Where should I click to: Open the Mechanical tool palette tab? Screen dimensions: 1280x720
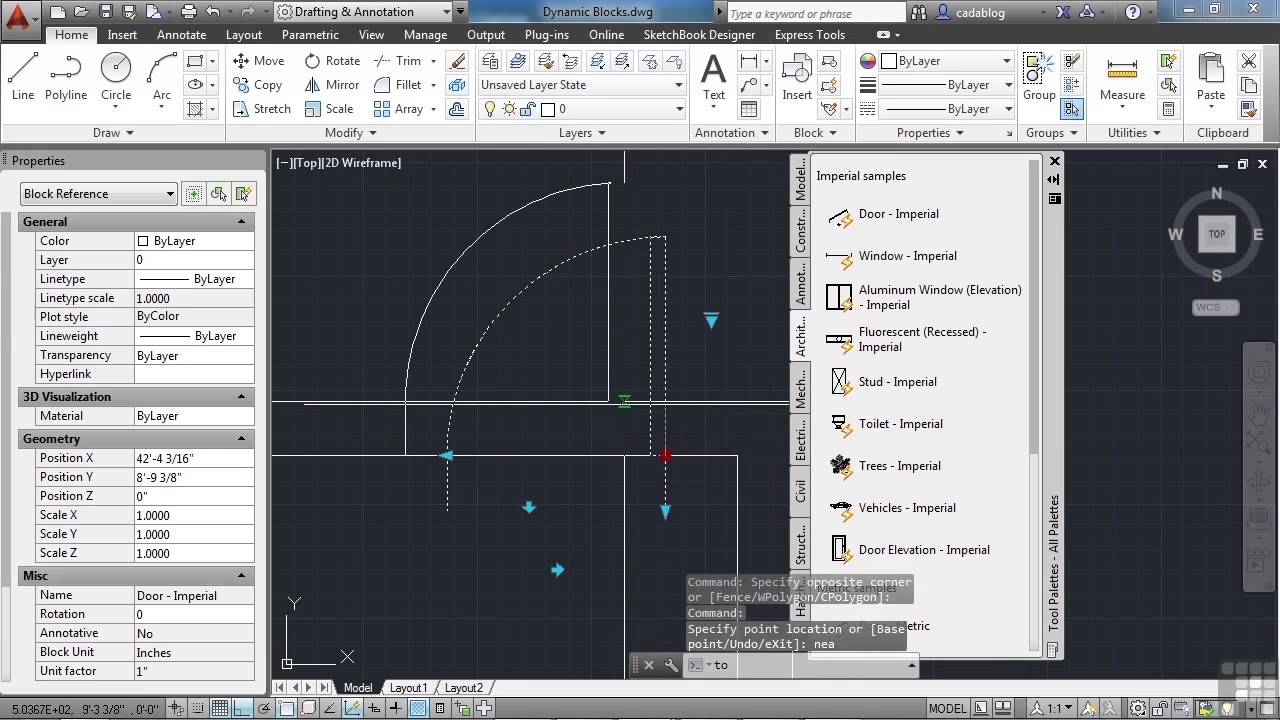point(800,389)
